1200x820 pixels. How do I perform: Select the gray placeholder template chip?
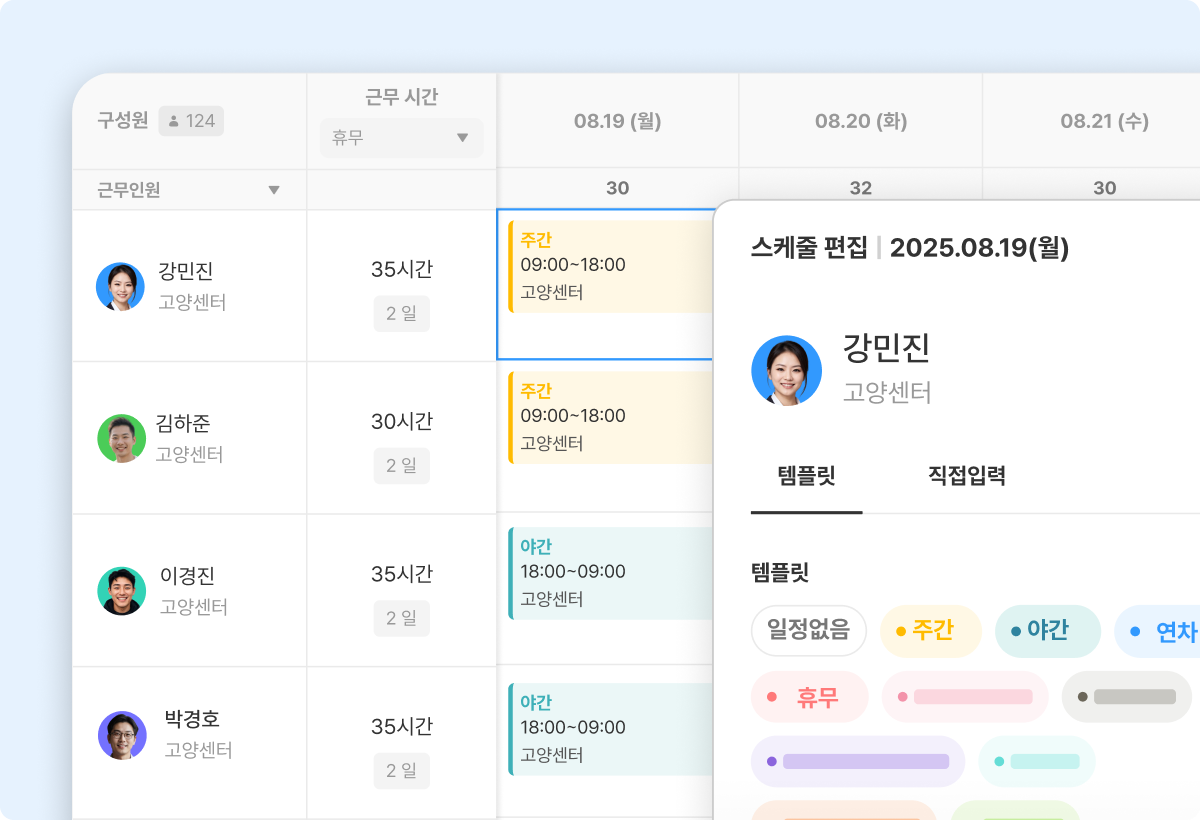(x=1126, y=697)
